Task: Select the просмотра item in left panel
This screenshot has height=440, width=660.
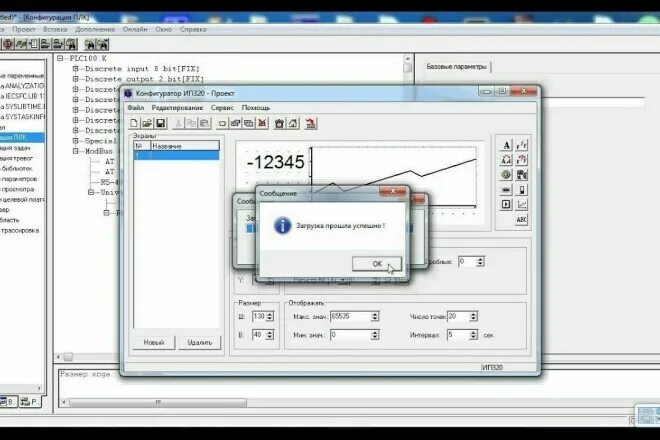Action: [17, 189]
